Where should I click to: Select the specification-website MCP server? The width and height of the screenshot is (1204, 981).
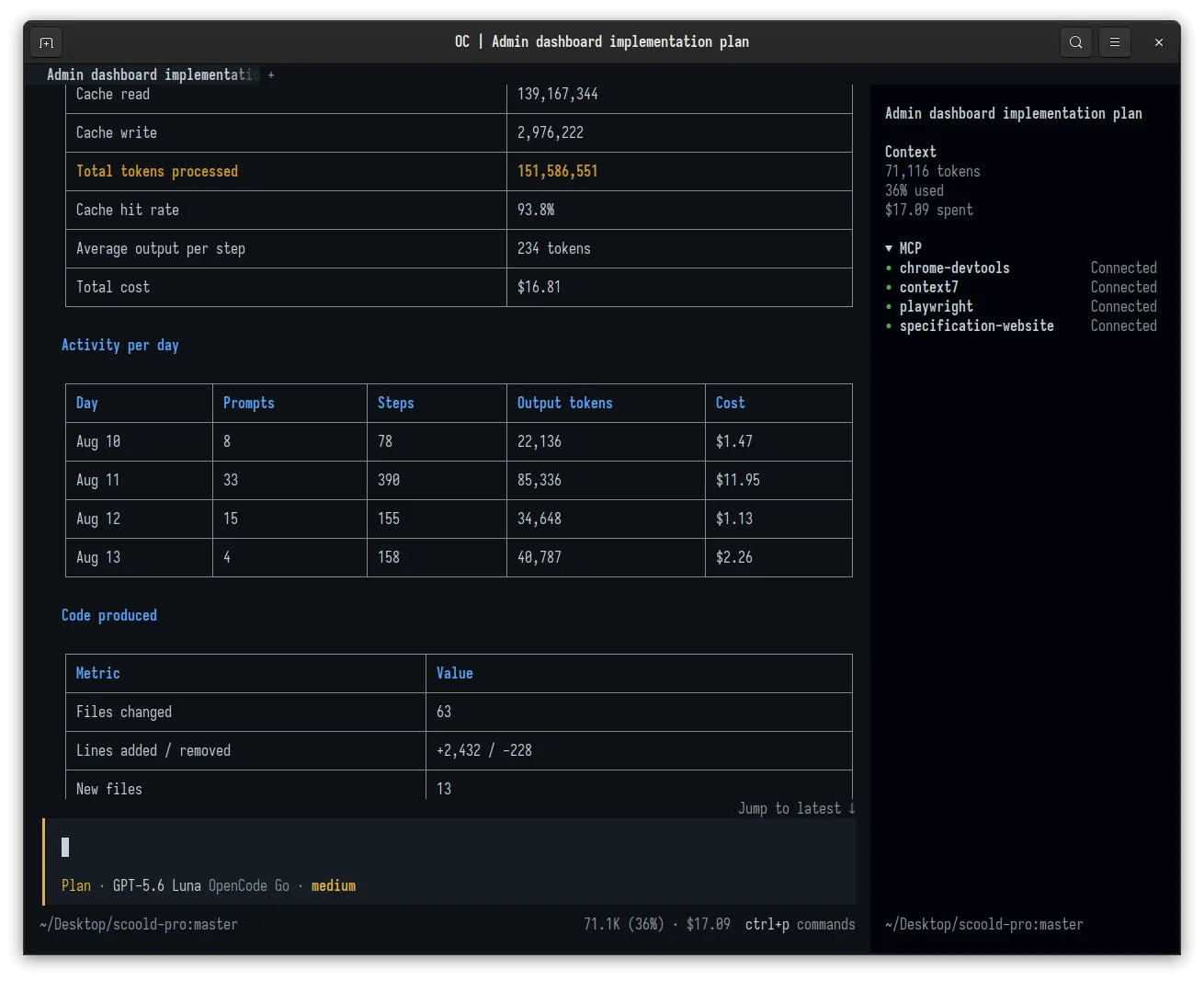pos(976,326)
